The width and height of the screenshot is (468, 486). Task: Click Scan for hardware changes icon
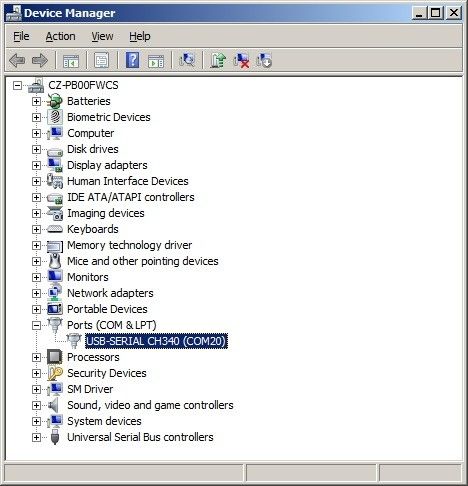coord(187,60)
